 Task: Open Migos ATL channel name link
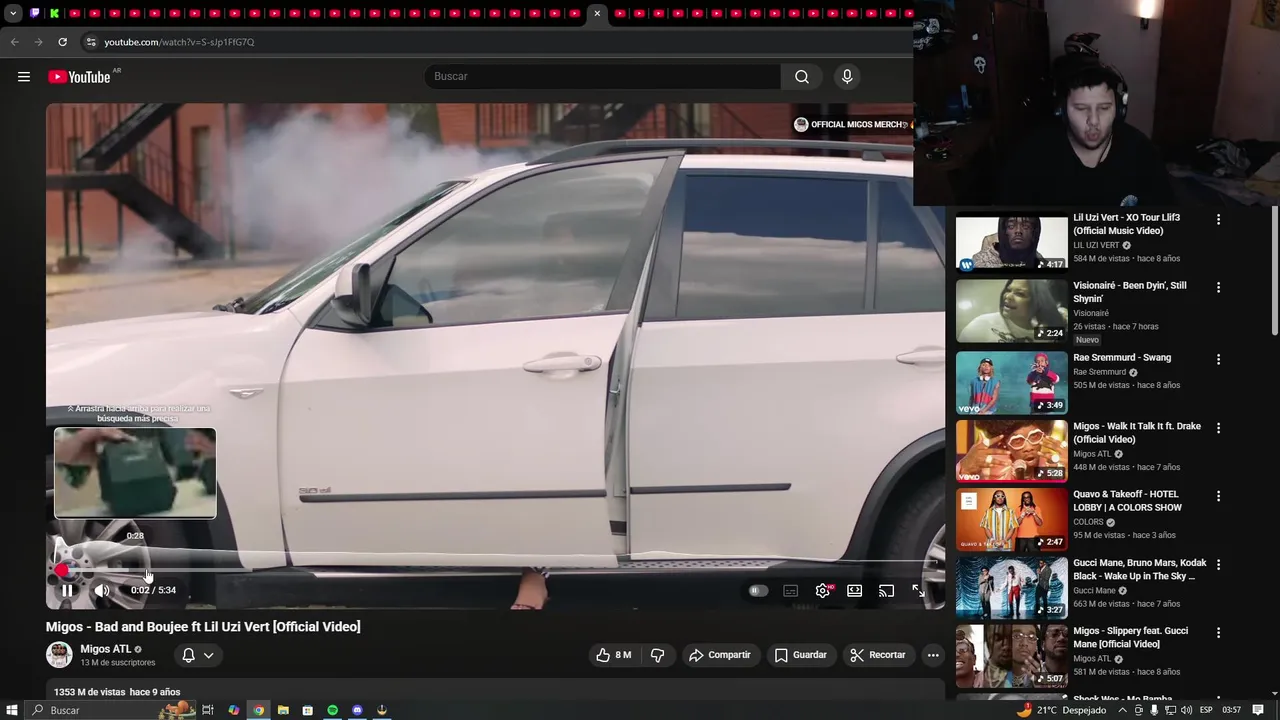[x=105, y=649]
